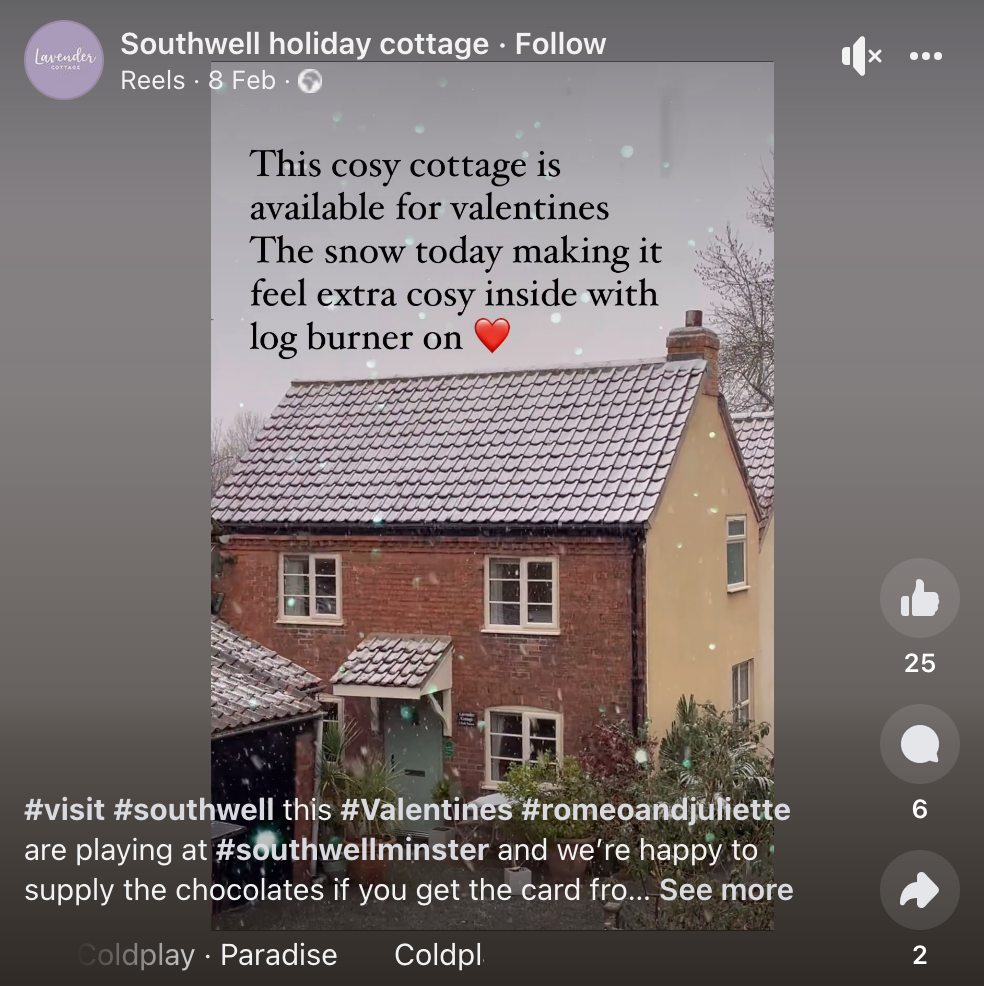
Task: Click the Lavender Cottage profile picture
Action: pos(64,60)
